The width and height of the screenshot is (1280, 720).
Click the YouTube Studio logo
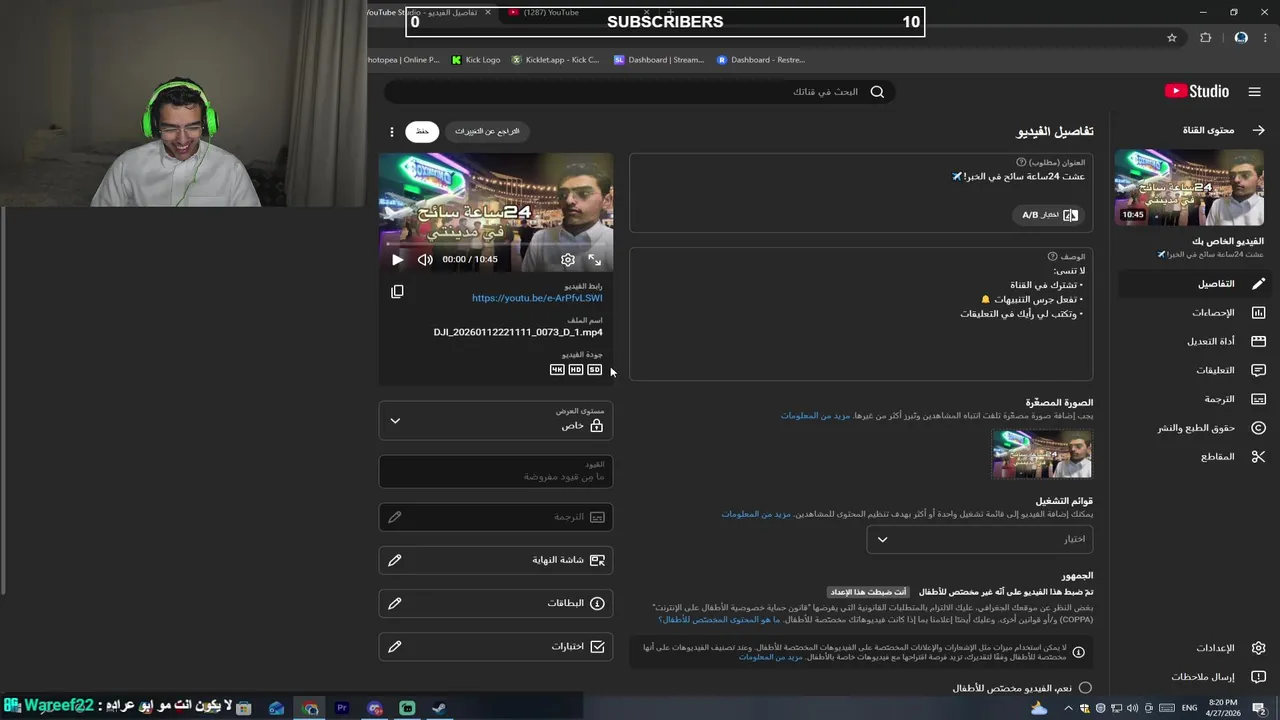[1197, 92]
